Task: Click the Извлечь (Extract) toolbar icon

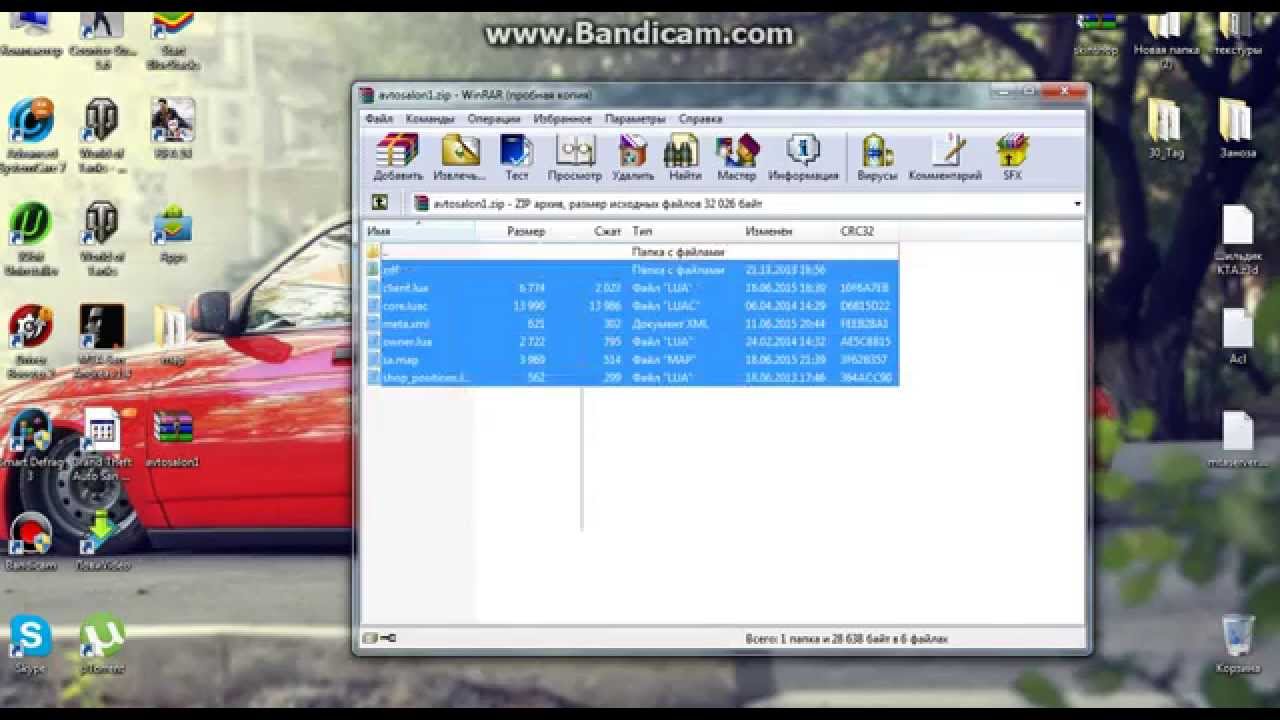Action: pos(459,158)
